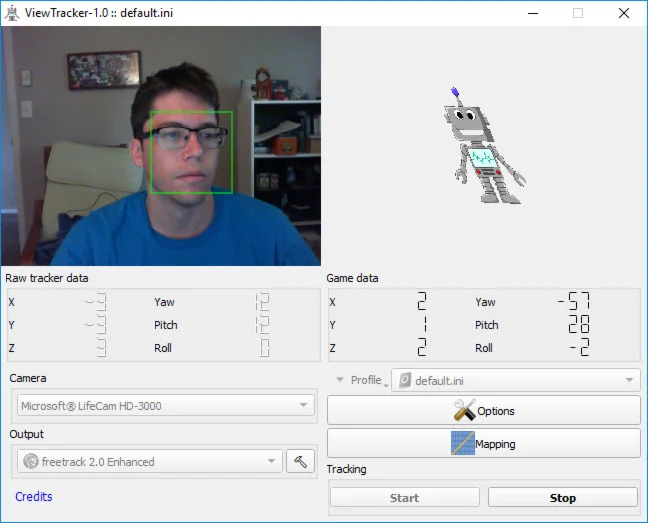
Task: Open output settings with the hammer icon
Action: click(300, 461)
